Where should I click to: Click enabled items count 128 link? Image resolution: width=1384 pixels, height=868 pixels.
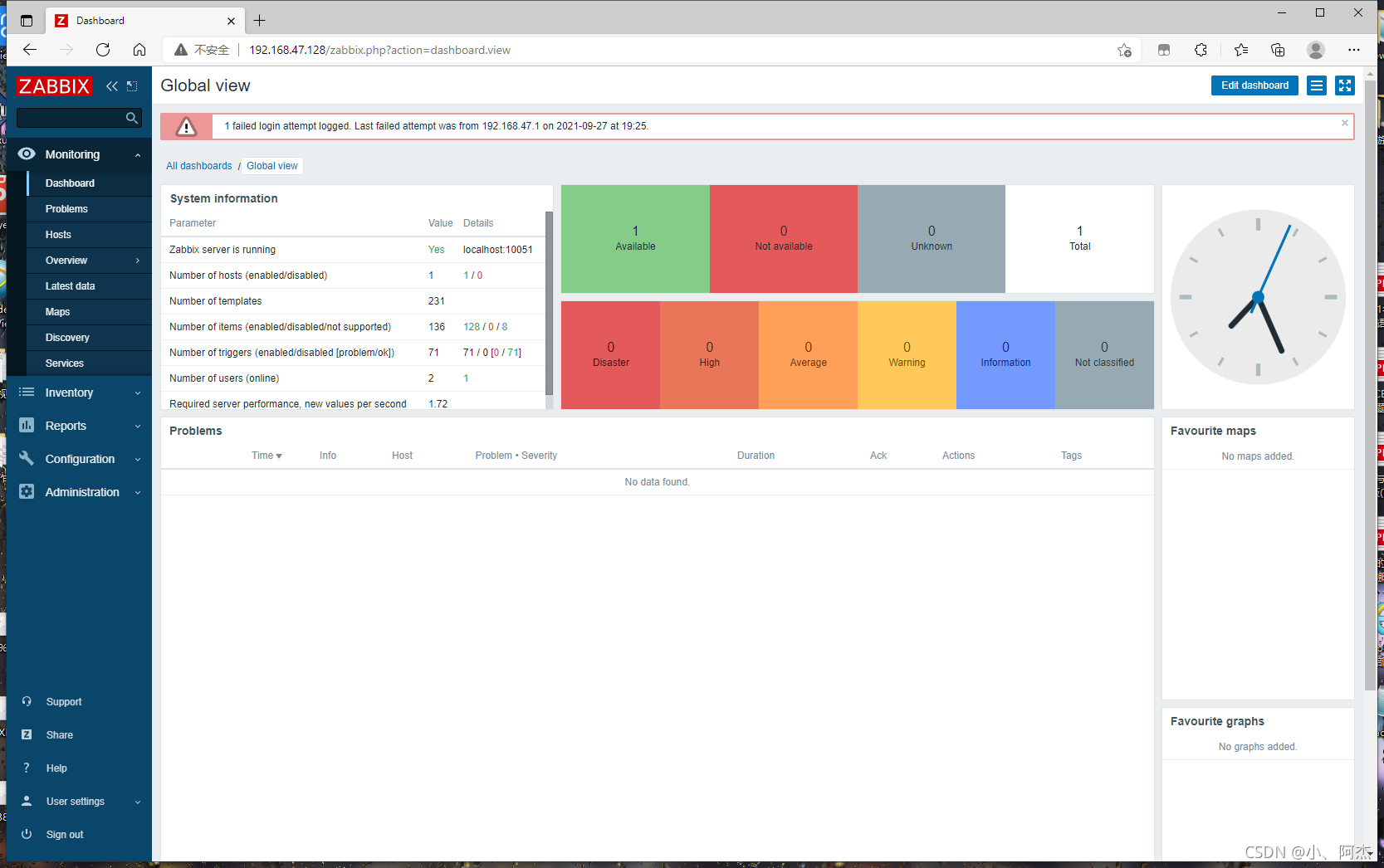pos(472,327)
